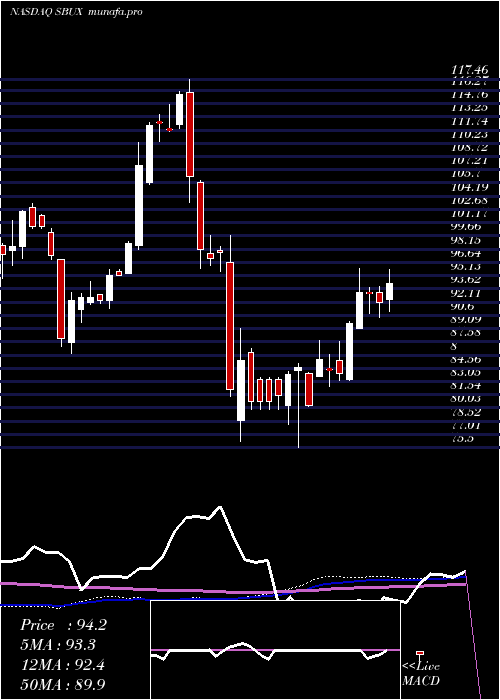Click the 50MA : 89.9 readout
The image size is (500, 700).
[x=63, y=684]
